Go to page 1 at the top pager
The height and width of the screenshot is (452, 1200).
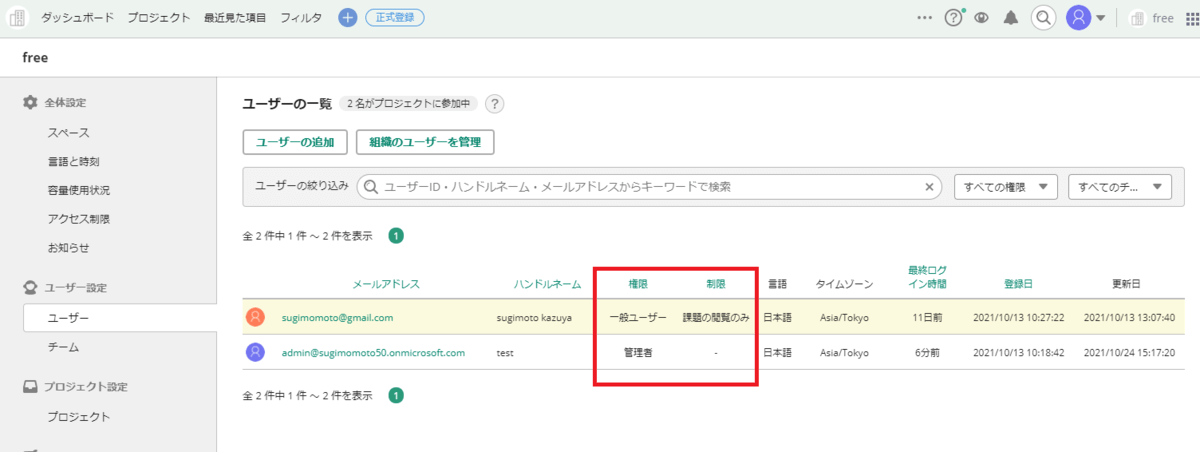coord(396,237)
